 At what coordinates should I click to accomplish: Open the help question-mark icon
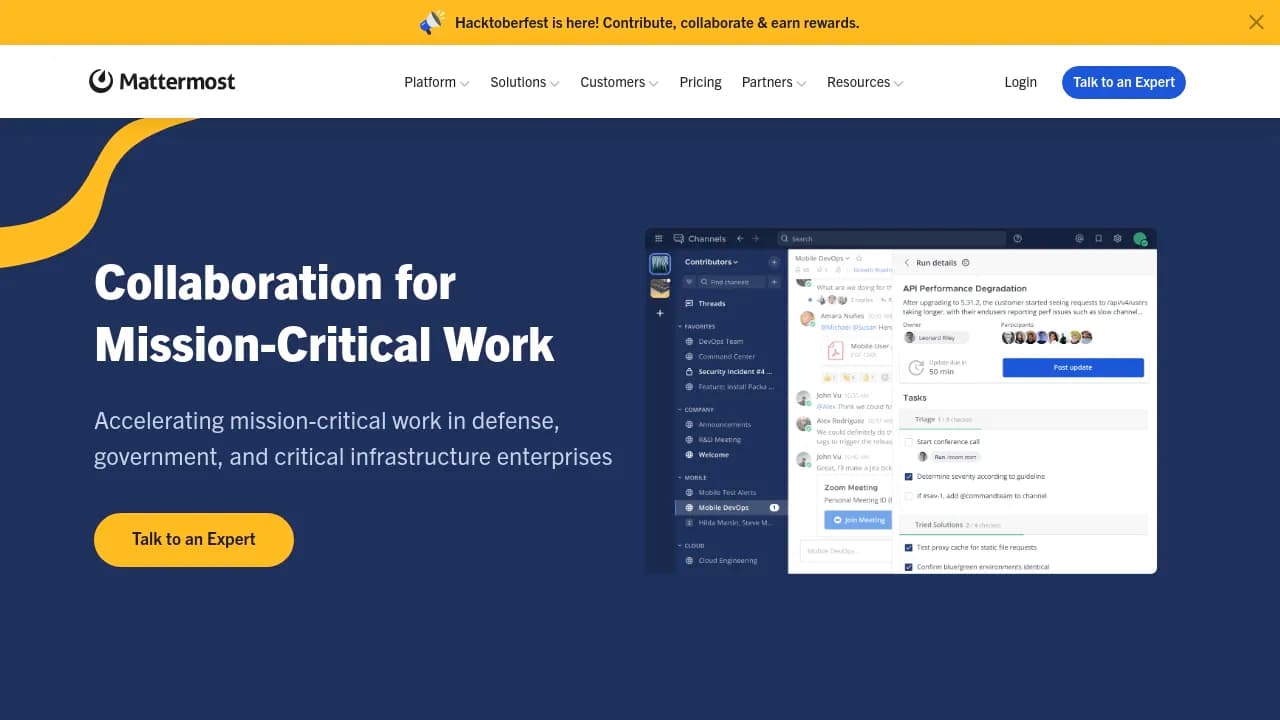click(x=1017, y=239)
